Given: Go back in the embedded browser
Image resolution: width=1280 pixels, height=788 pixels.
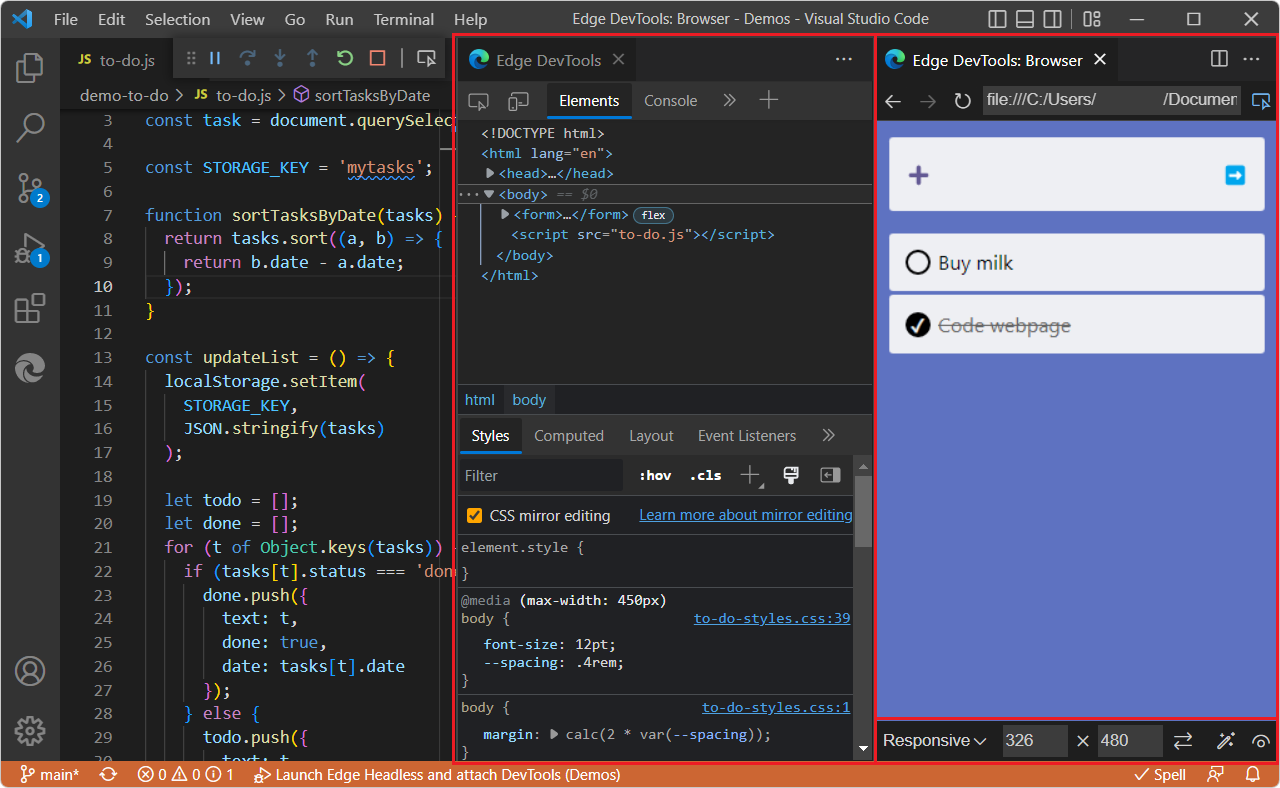Looking at the screenshot, I should coord(894,101).
